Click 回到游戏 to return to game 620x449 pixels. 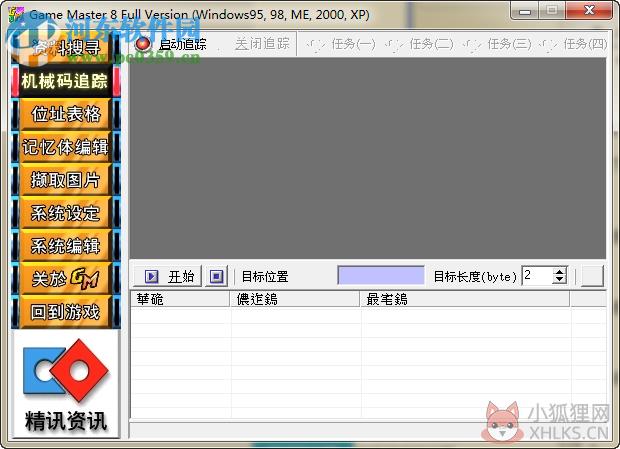coord(66,312)
